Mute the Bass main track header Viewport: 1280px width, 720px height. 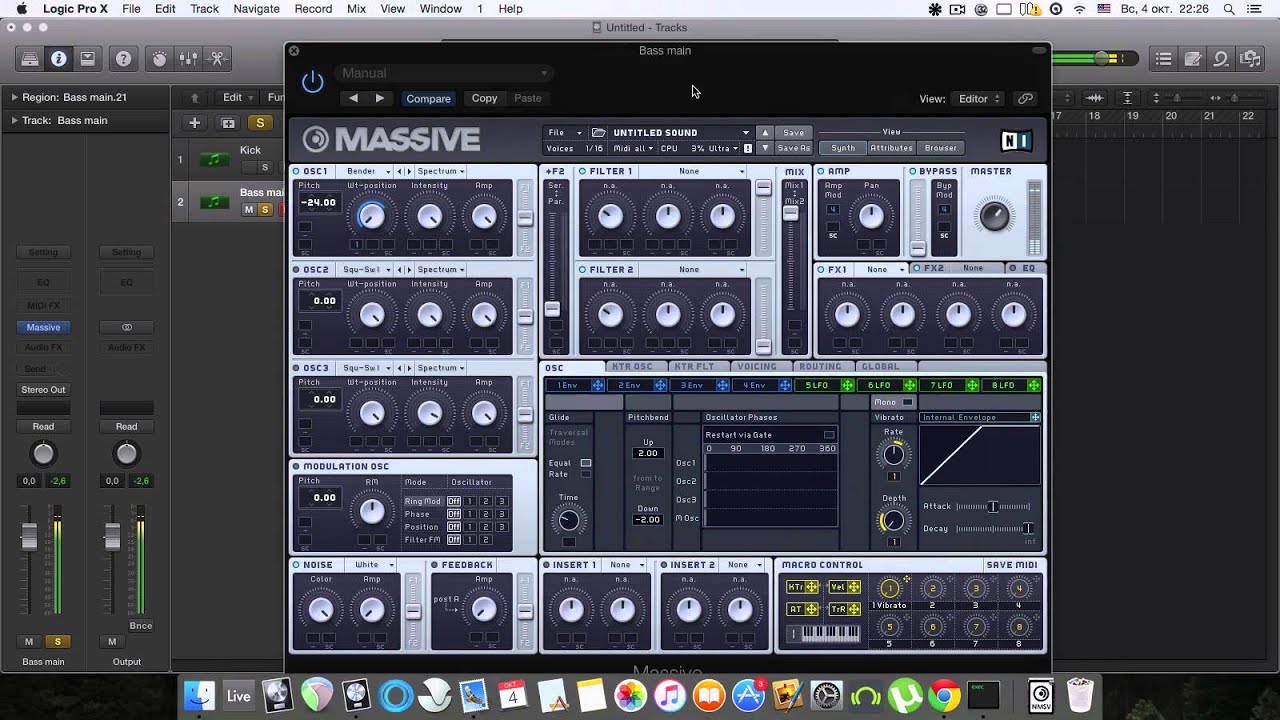249,209
